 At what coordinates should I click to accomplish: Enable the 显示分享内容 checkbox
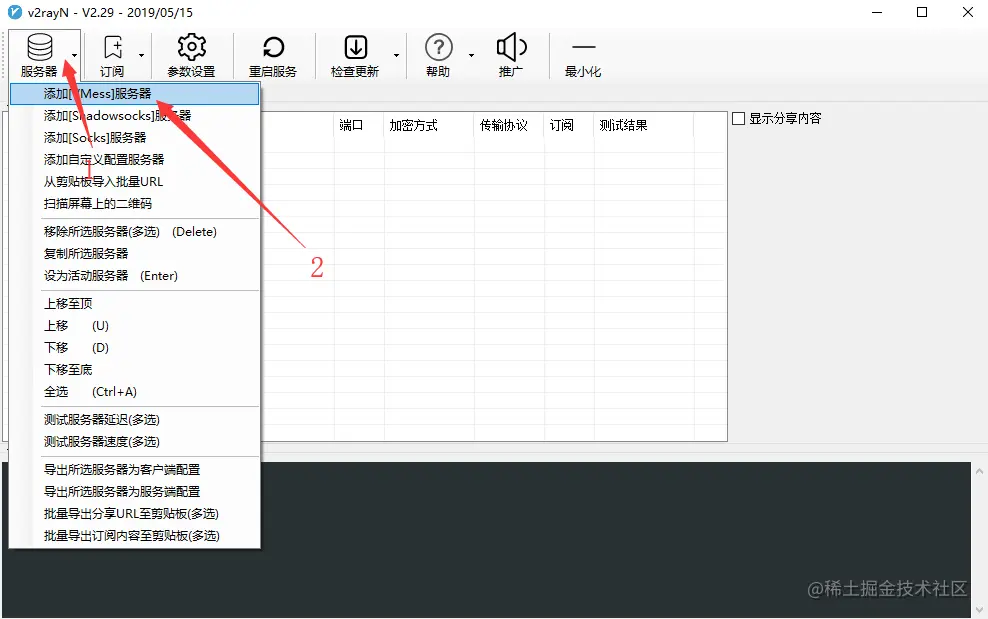[738, 119]
